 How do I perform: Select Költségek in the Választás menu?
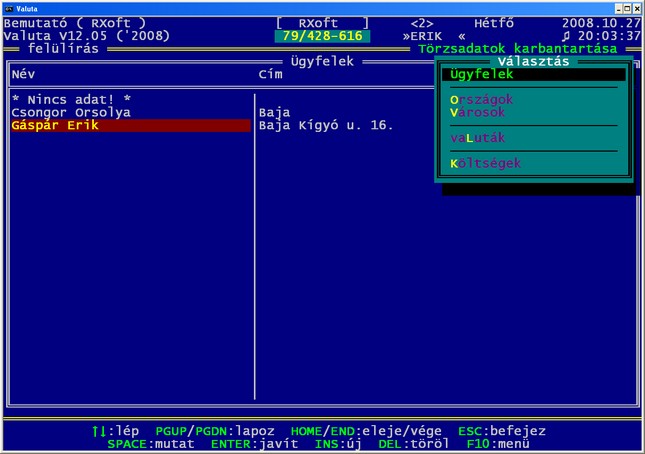(x=485, y=163)
